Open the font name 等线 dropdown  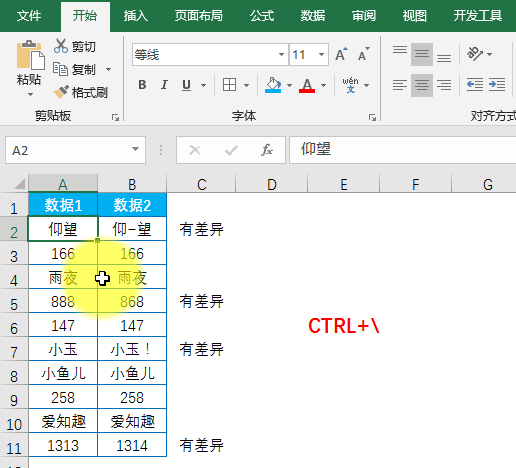tap(281, 54)
